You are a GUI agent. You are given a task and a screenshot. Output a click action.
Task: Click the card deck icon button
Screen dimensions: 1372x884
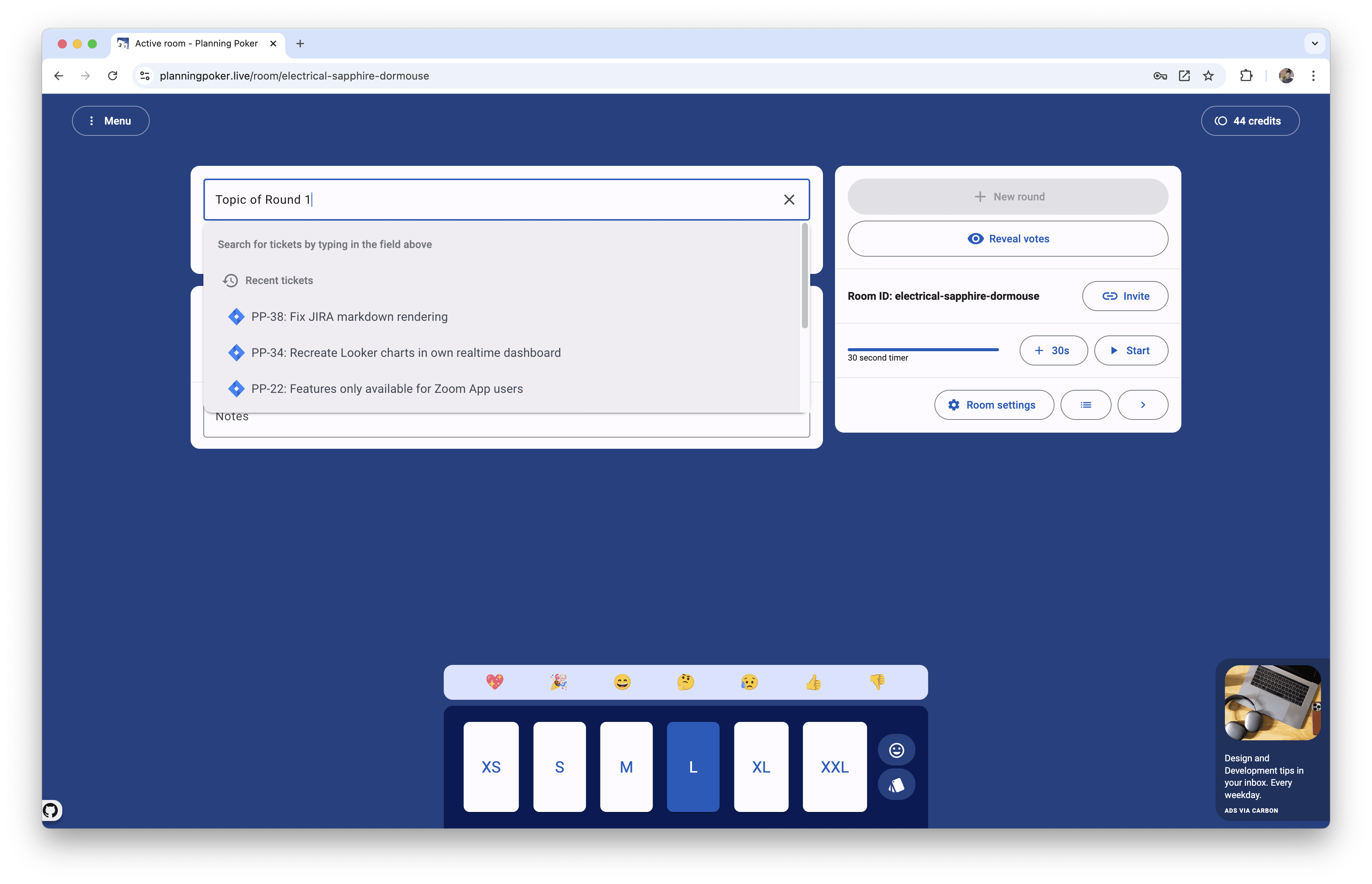(x=896, y=785)
